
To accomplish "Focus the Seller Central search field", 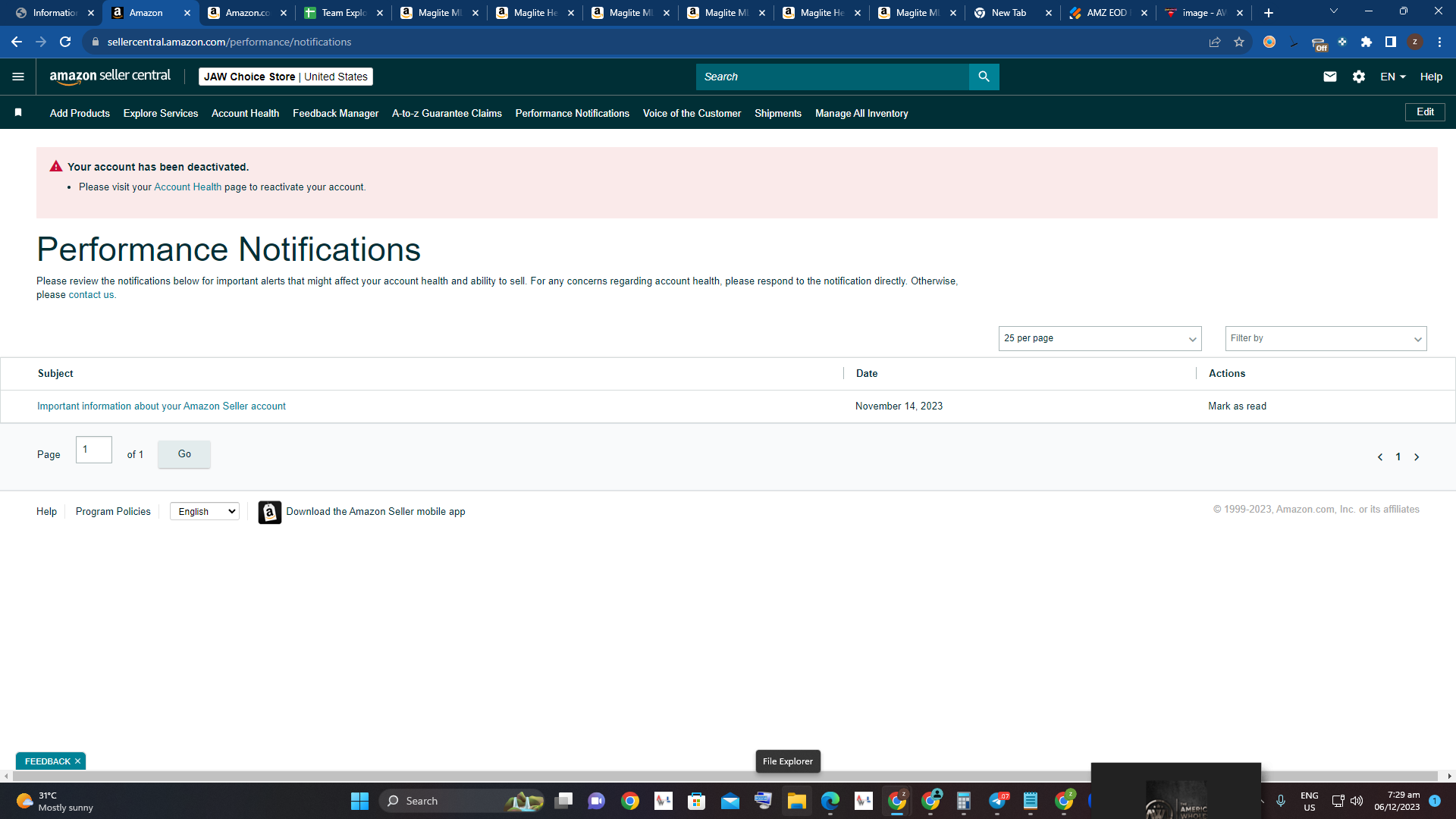I will click(x=833, y=77).
